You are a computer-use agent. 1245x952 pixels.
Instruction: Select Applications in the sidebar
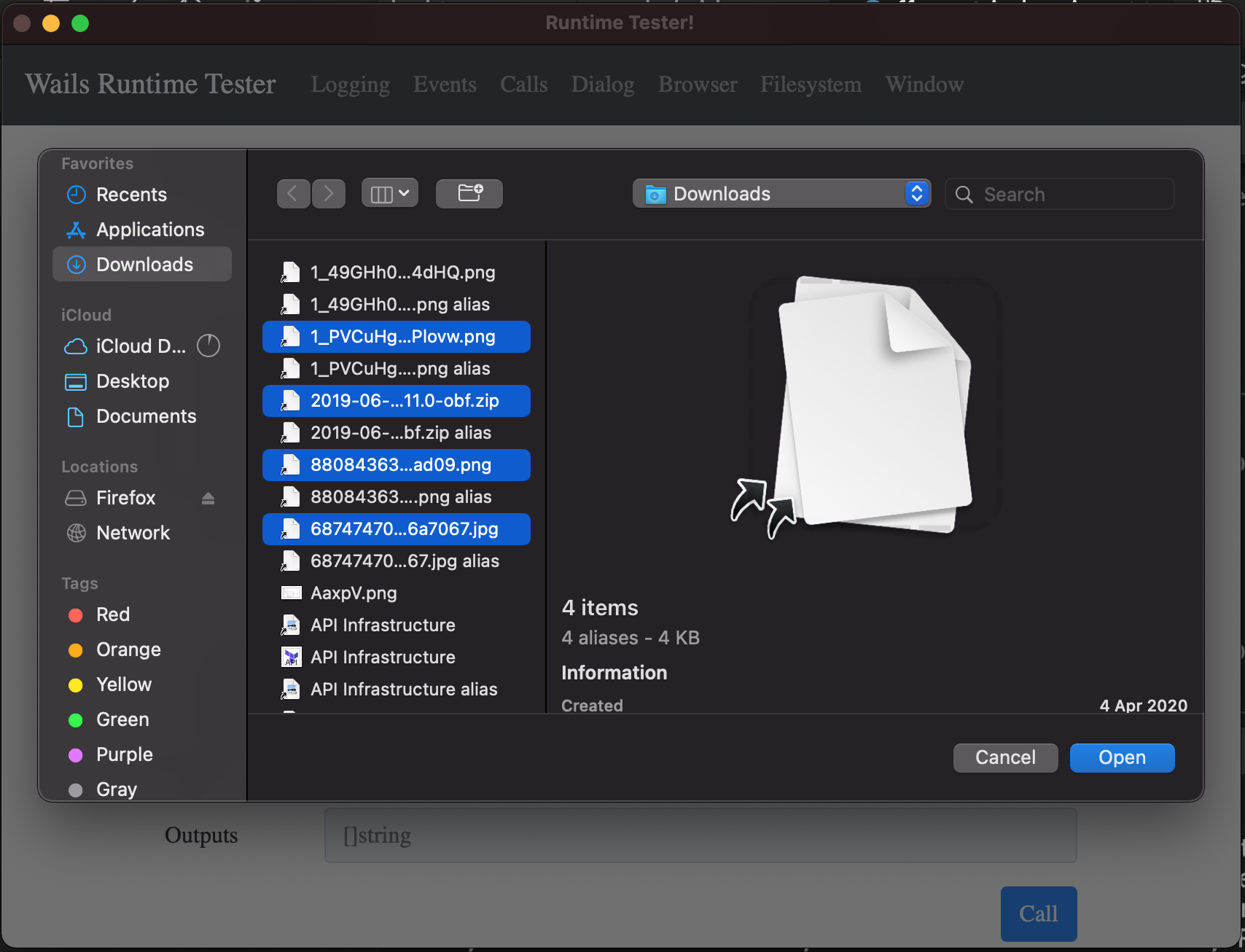click(x=149, y=229)
